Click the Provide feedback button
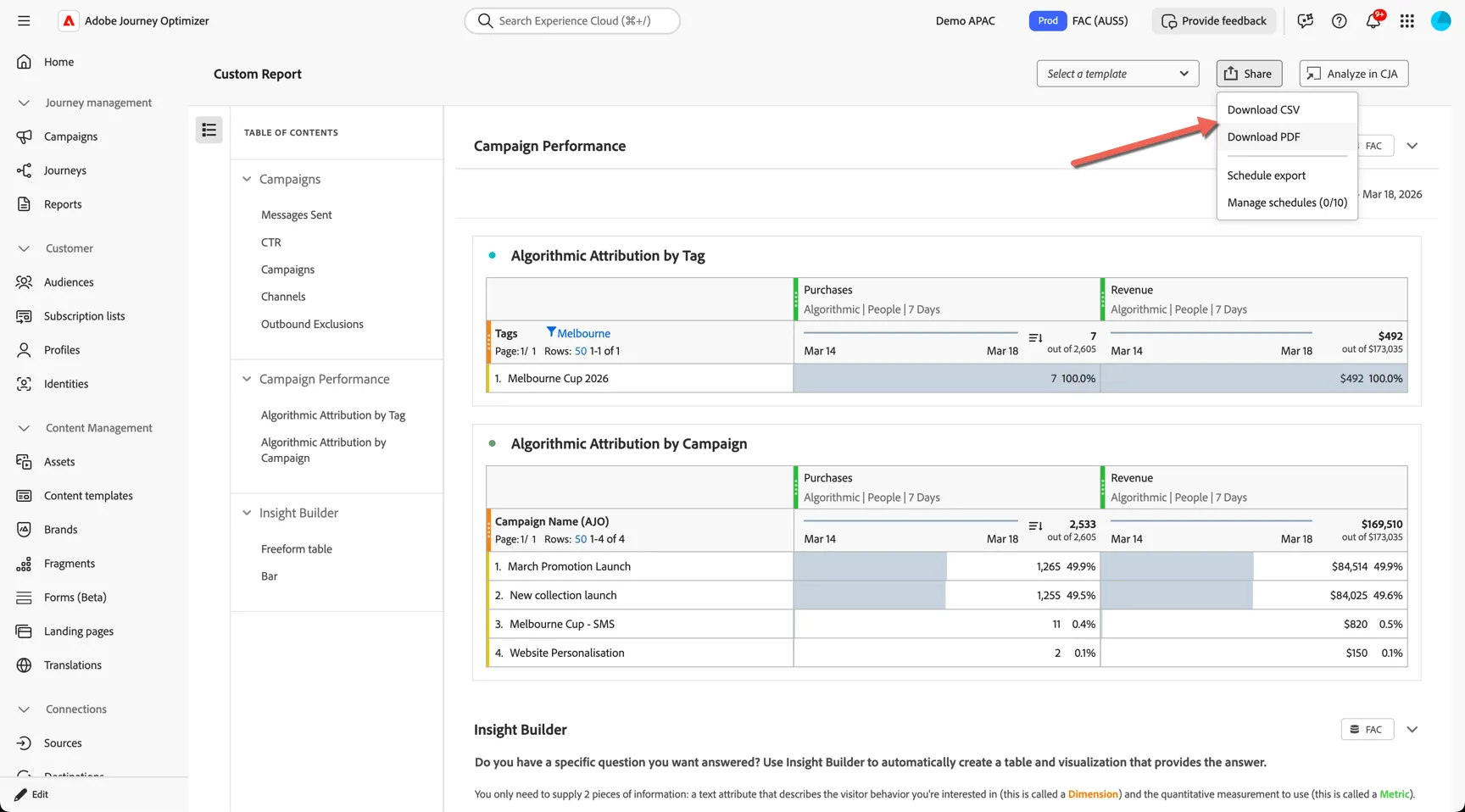This screenshot has height=812, width=1465. point(1214,21)
